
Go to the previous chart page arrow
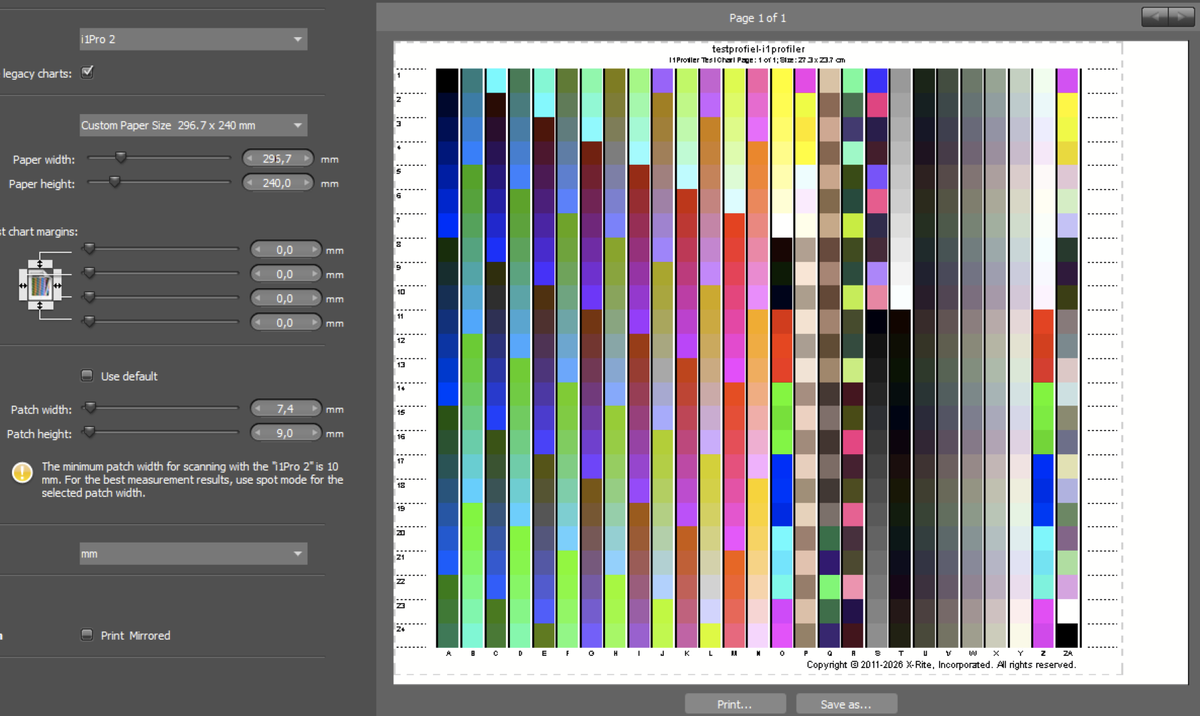[1155, 16]
